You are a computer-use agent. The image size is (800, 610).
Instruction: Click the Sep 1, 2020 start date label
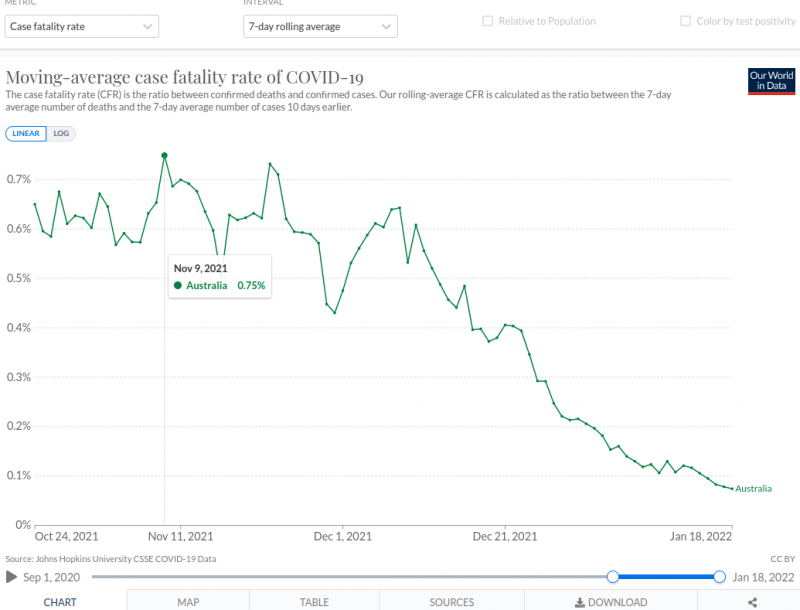[53, 577]
